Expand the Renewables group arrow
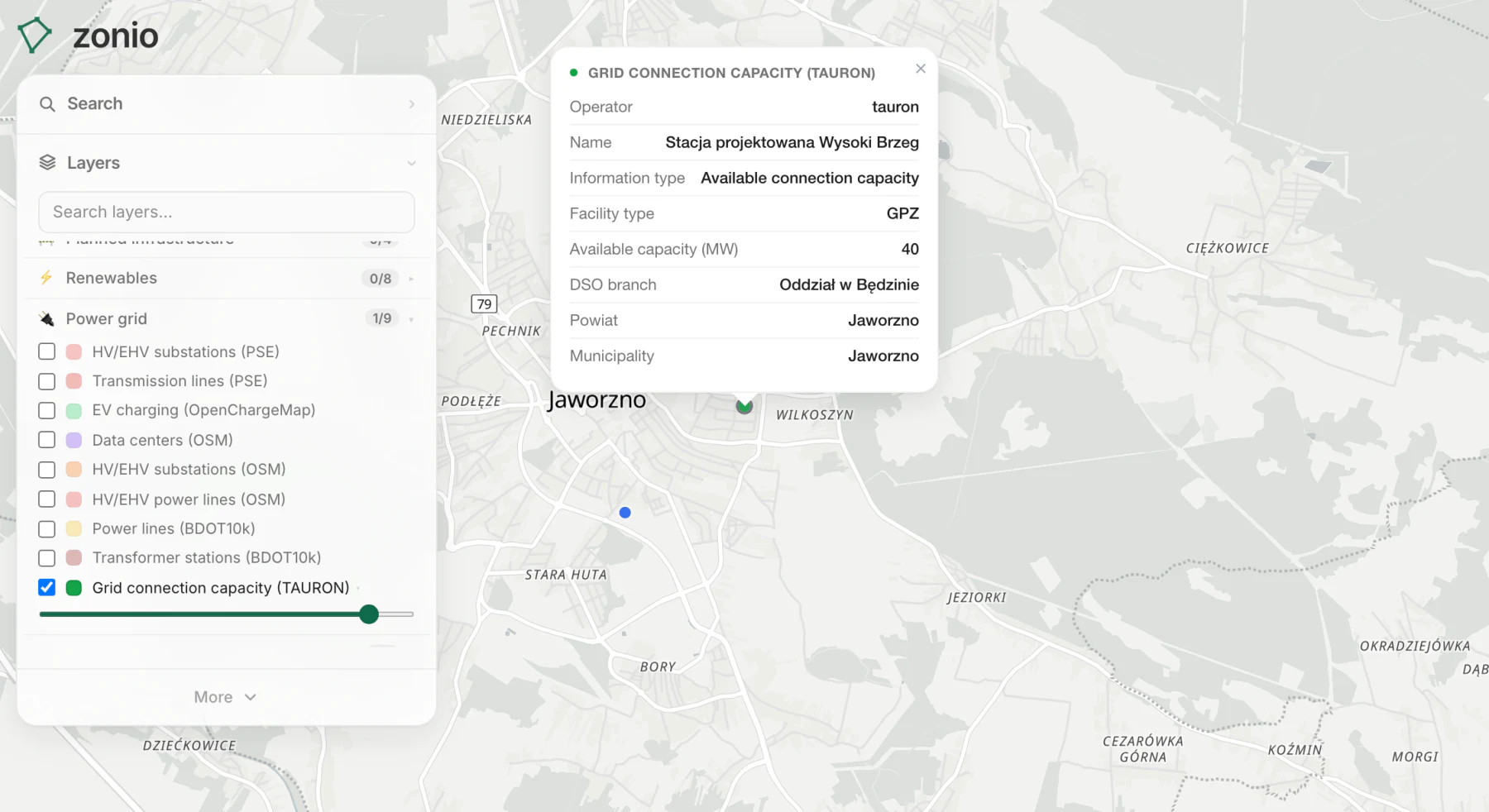 tap(411, 279)
